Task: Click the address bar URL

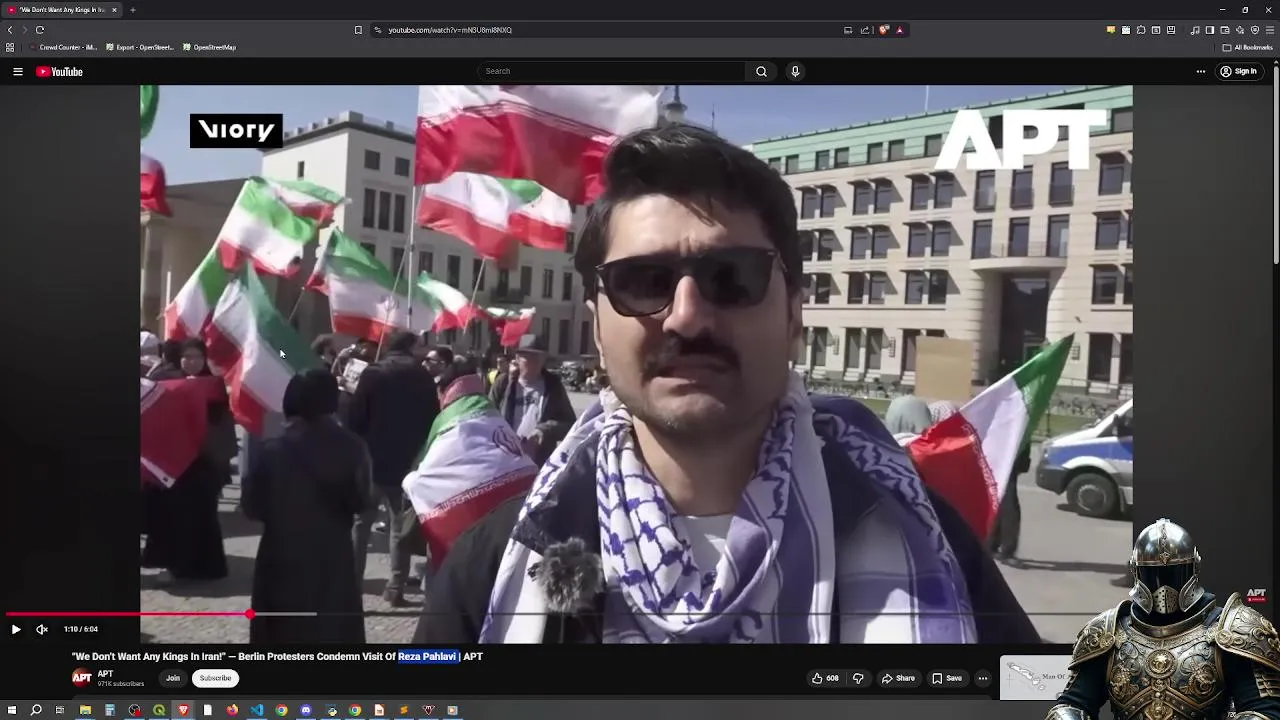Action: pos(450,30)
